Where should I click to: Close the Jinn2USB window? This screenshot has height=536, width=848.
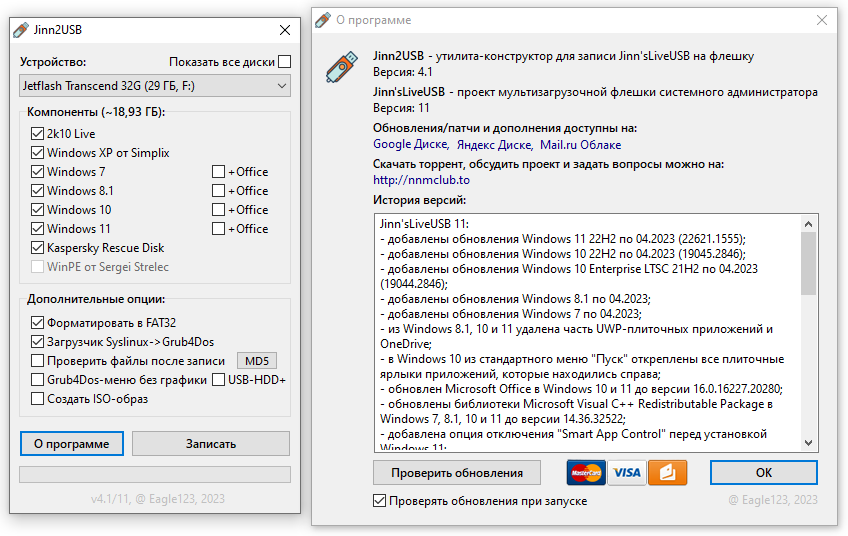(285, 30)
